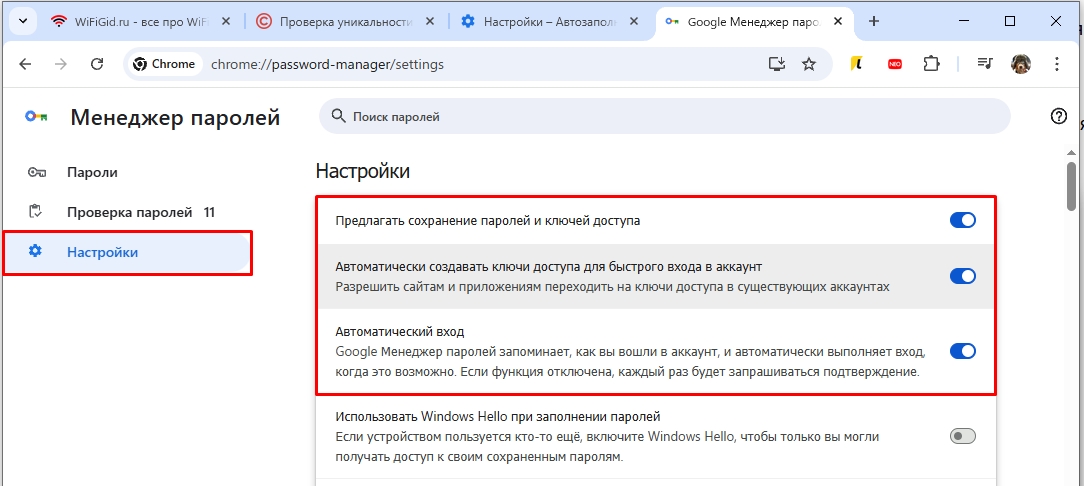The image size is (1084, 486).
Task: Open the yellow extension icon in toolbar
Action: (x=856, y=64)
